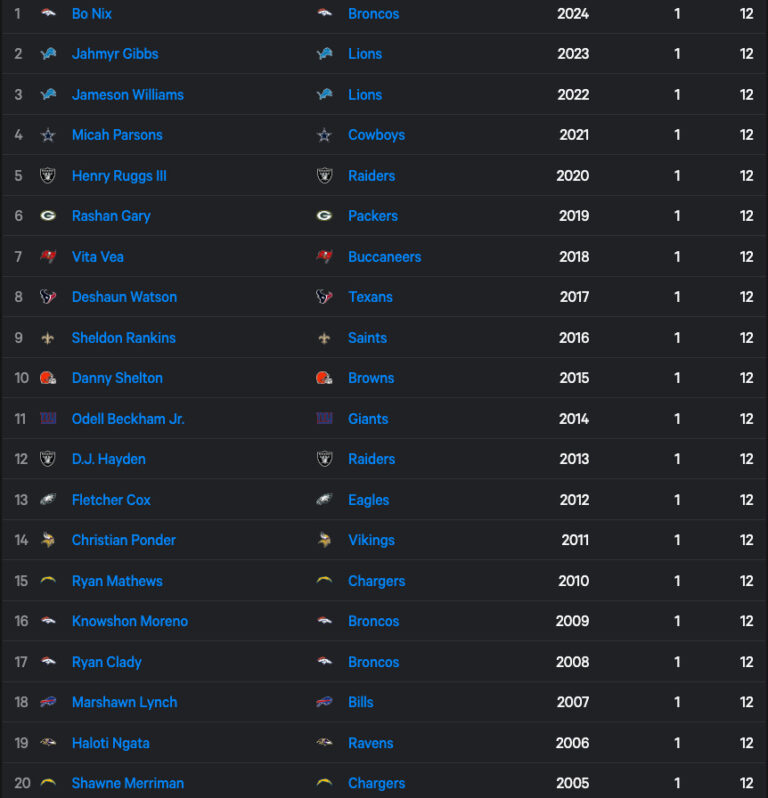This screenshot has height=798, width=768.
Task: Click the Bills logo beside Marshawn Lynch
Action: pyautogui.click(x=48, y=702)
